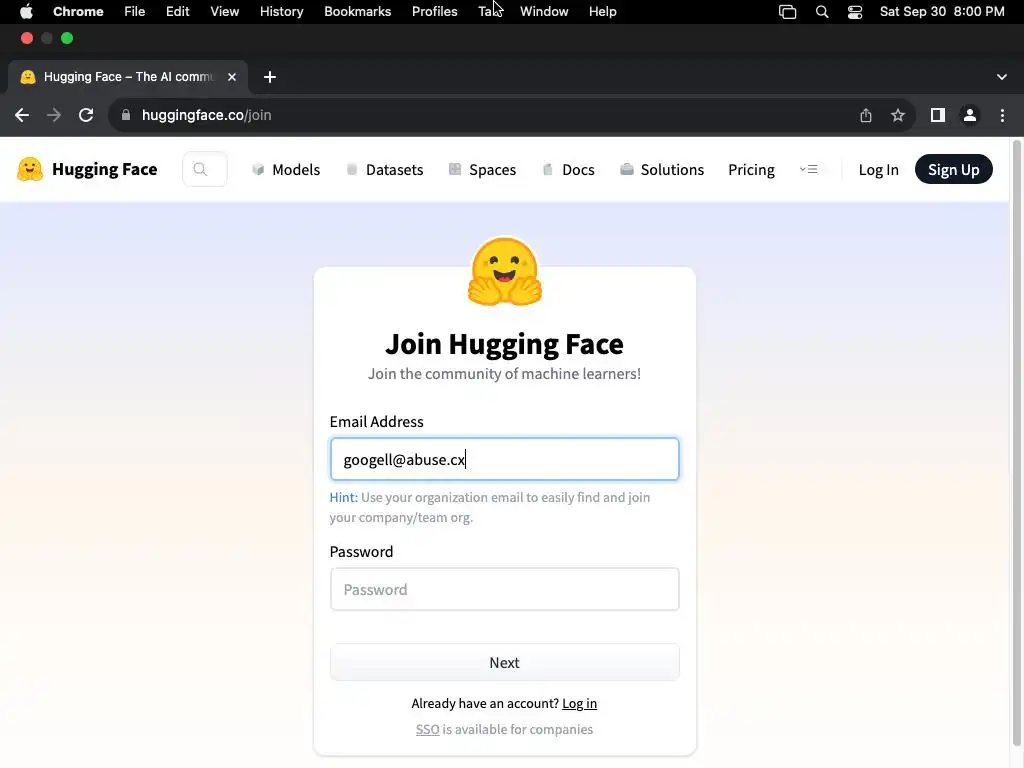Close the Hugging Face tab
Screen dimensions: 1024x768
232,77
